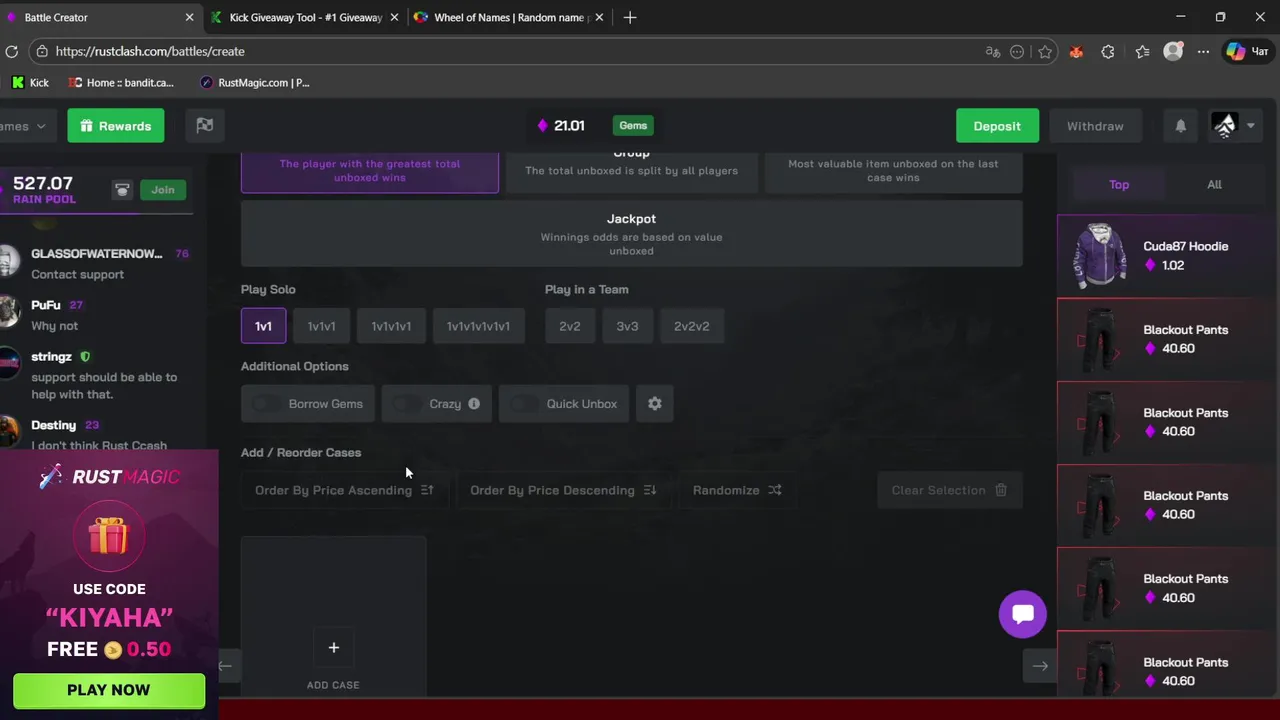This screenshot has height=720, width=1280.
Task: Select the 2v2v2 team mode
Action: click(x=691, y=326)
